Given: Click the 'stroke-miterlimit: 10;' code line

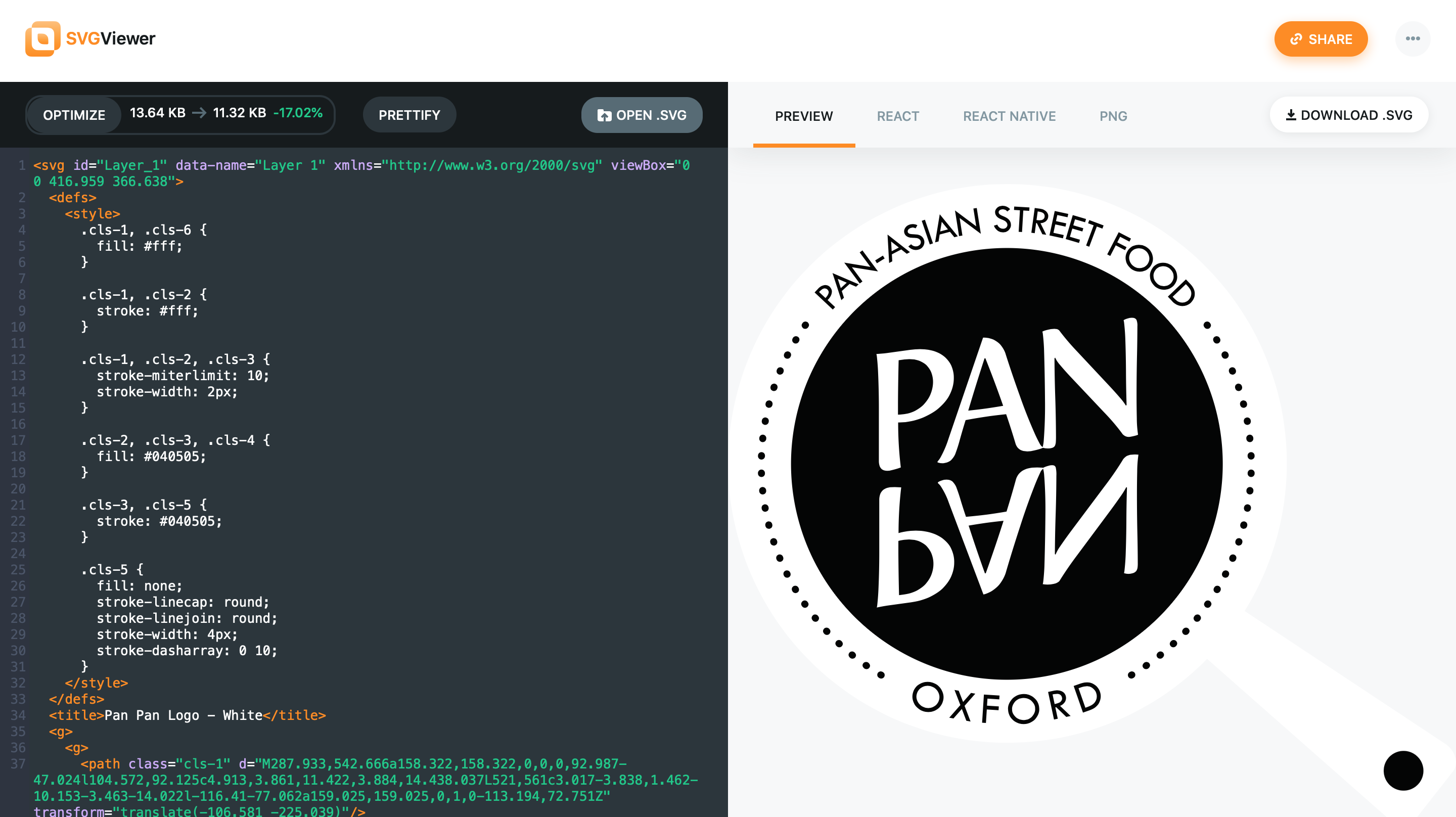Looking at the screenshot, I should pos(183,376).
